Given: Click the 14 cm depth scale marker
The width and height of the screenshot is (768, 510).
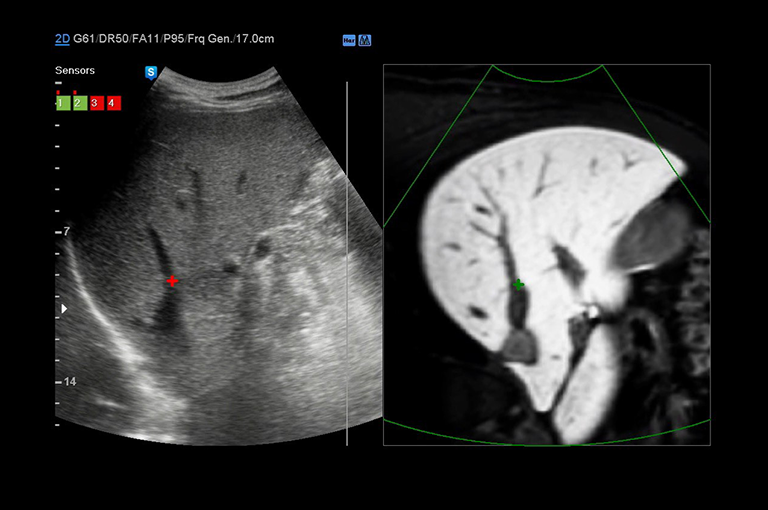Looking at the screenshot, I should [x=69, y=382].
